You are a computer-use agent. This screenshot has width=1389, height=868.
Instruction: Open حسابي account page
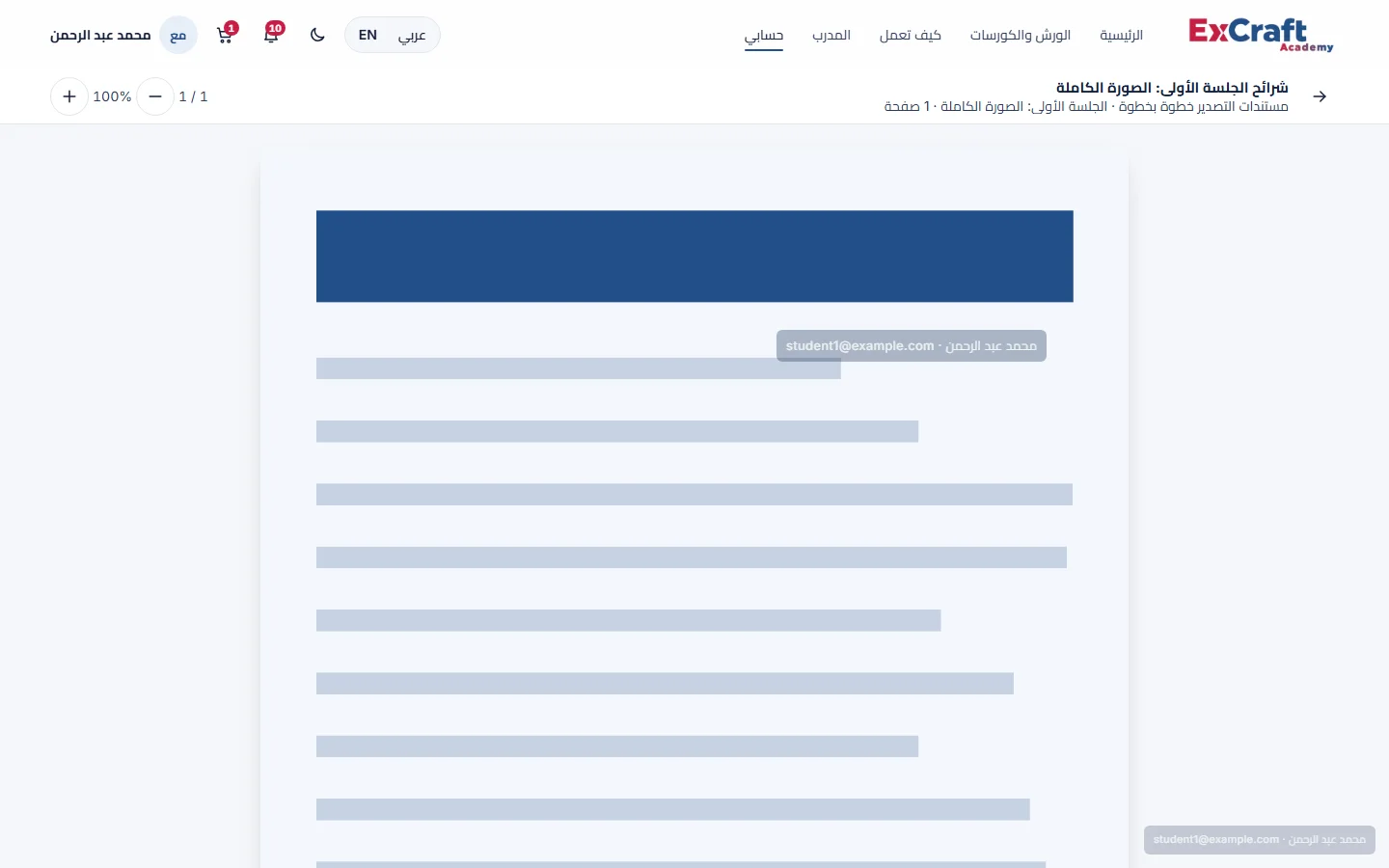coord(764,36)
